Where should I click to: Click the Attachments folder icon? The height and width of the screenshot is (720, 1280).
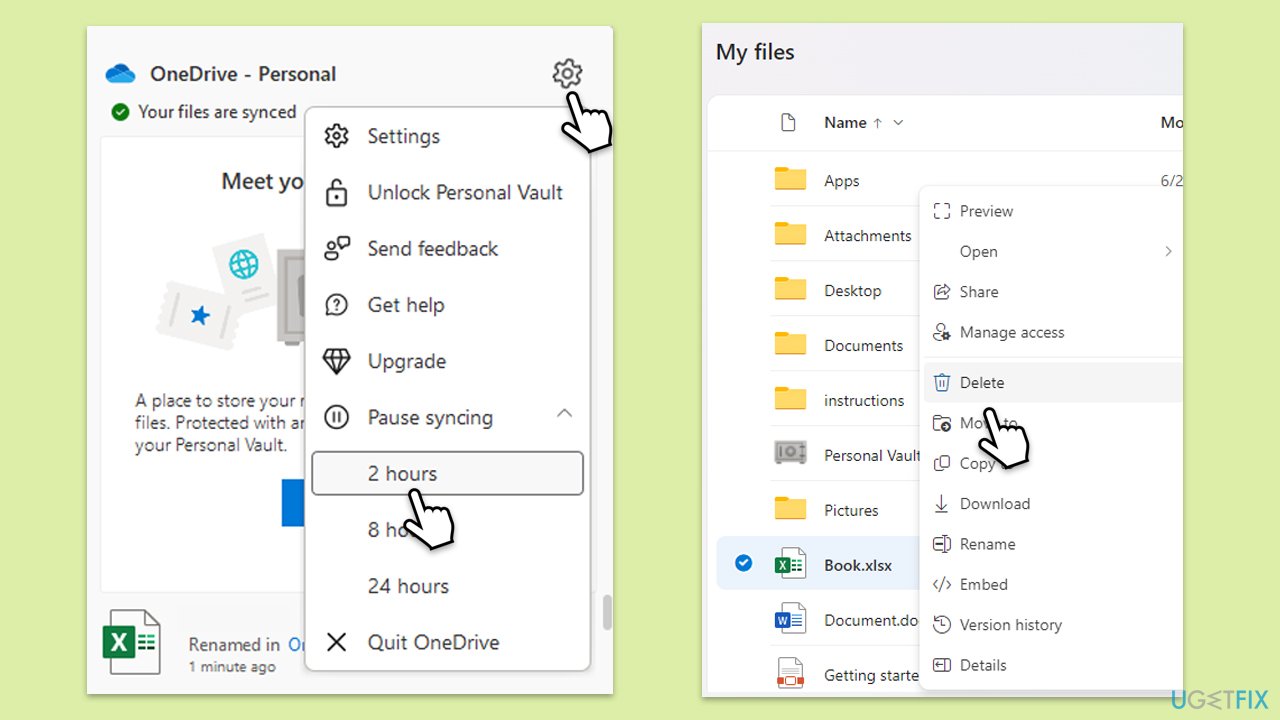[790, 235]
